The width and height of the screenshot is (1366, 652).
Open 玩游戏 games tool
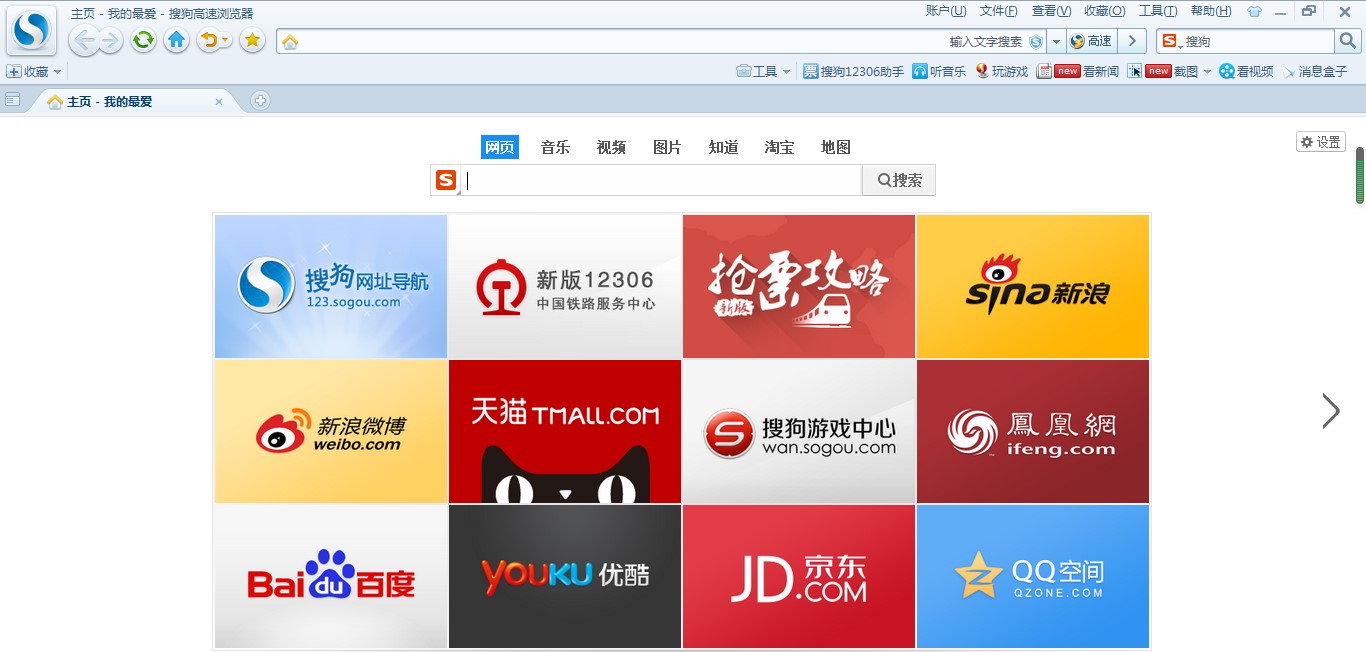tap(1001, 72)
